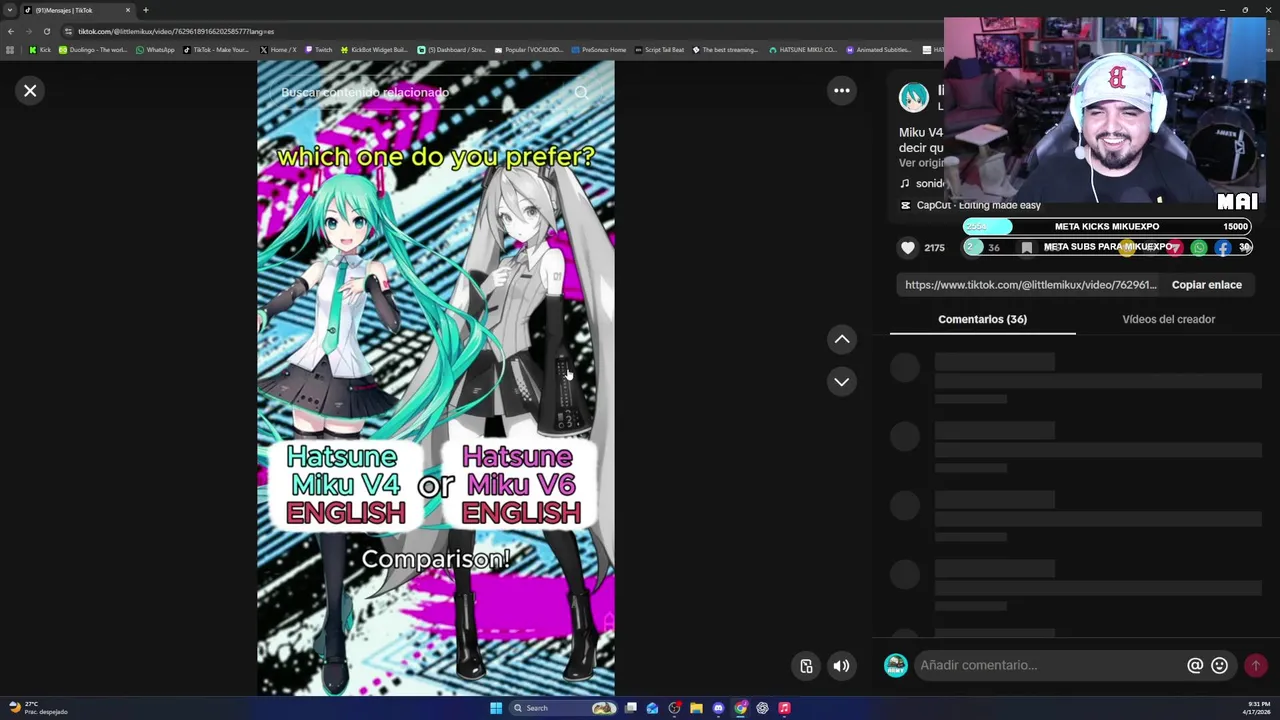Save the video with the bookmark icon
Viewport: 1280px width, 720px height.
click(x=1026, y=248)
